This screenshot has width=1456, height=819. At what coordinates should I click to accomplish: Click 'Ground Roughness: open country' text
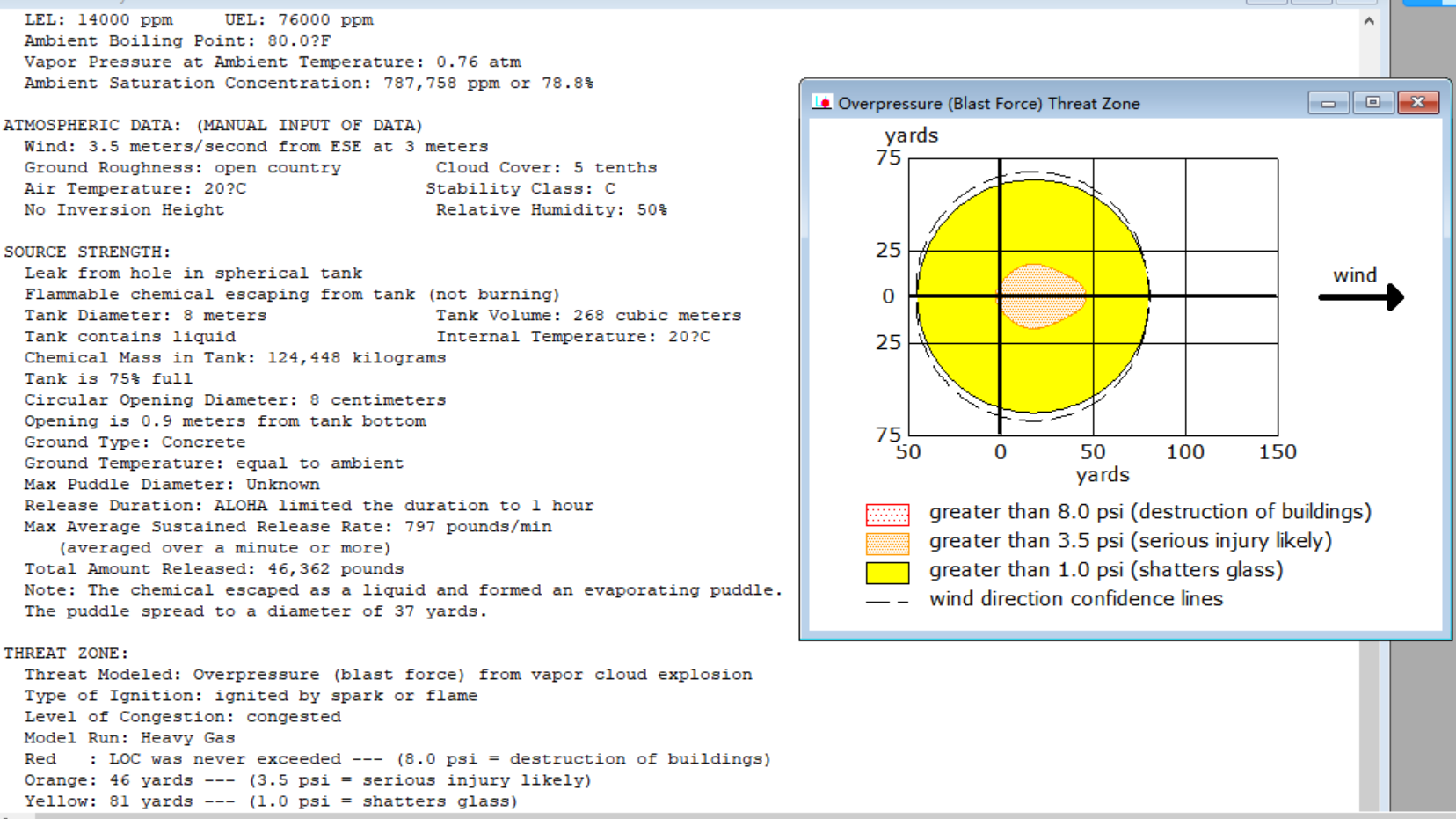pos(183,168)
